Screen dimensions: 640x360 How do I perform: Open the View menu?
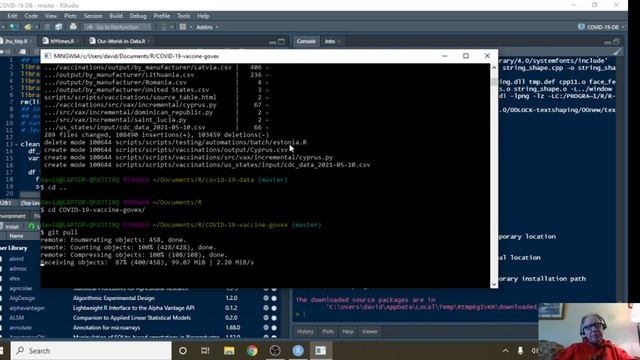(x=51, y=16)
